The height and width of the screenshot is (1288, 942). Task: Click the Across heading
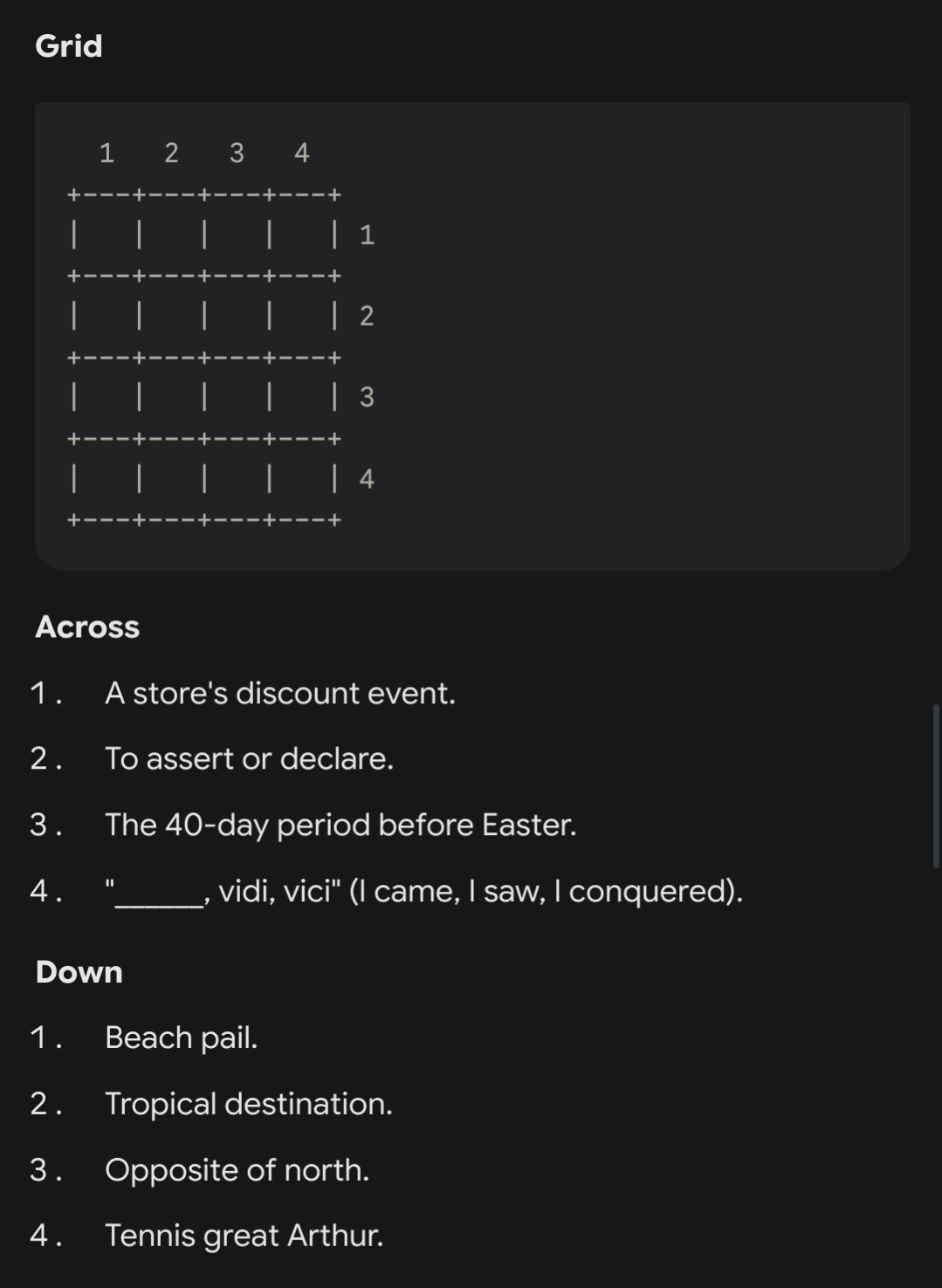coord(87,627)
